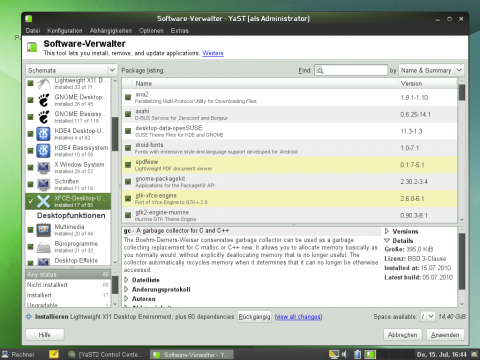The height and width of the screenshot is (360, 480).
Task: Click the KDE4 Basissystem gear icon
Action: 44,151
